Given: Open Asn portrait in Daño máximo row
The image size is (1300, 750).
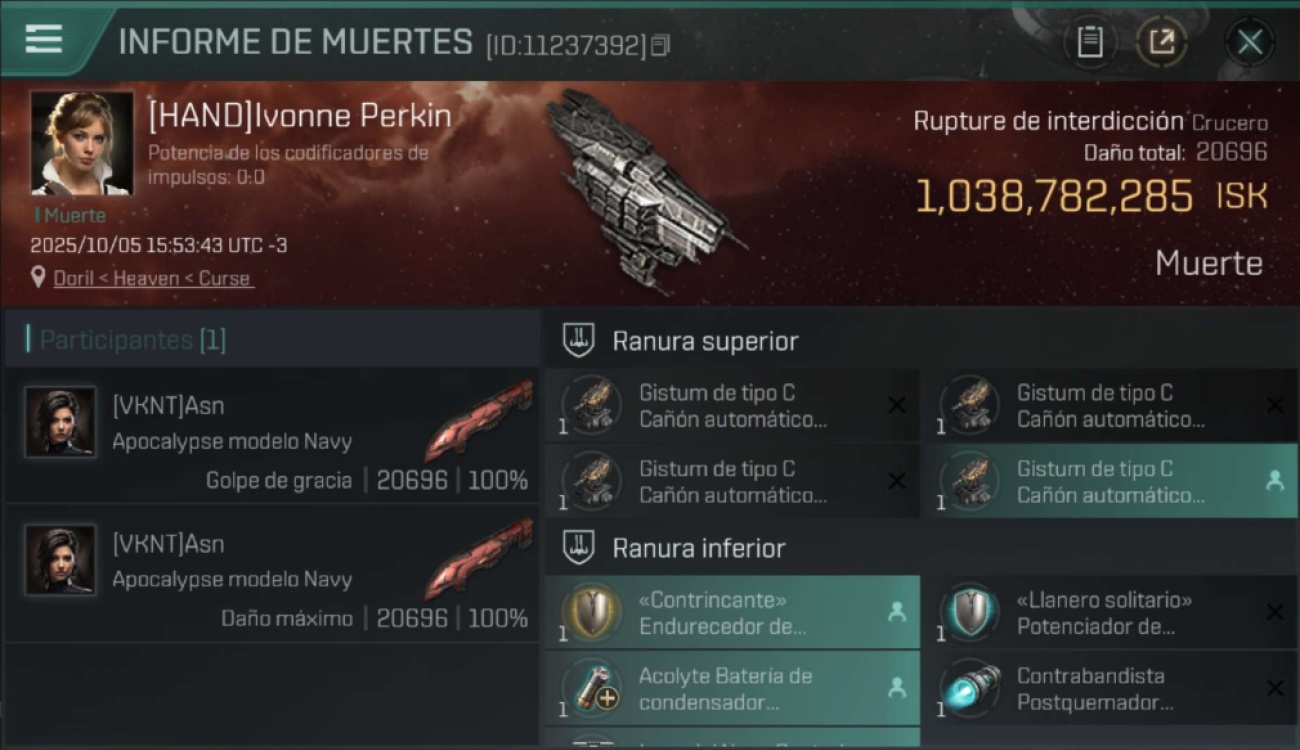Looking at the screenshot, I should 60,560.
